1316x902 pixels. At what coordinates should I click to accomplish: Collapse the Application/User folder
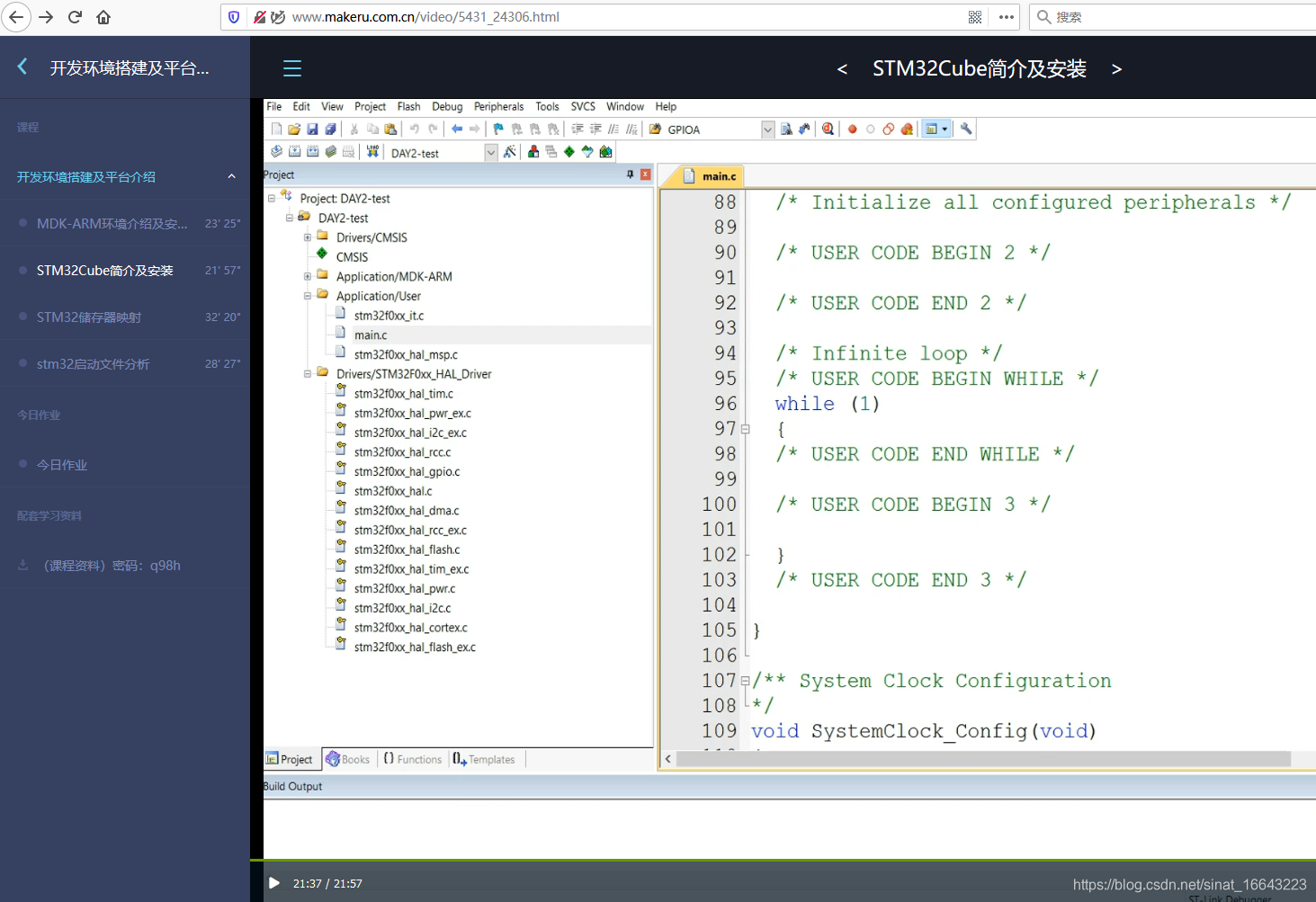point(308,296)
